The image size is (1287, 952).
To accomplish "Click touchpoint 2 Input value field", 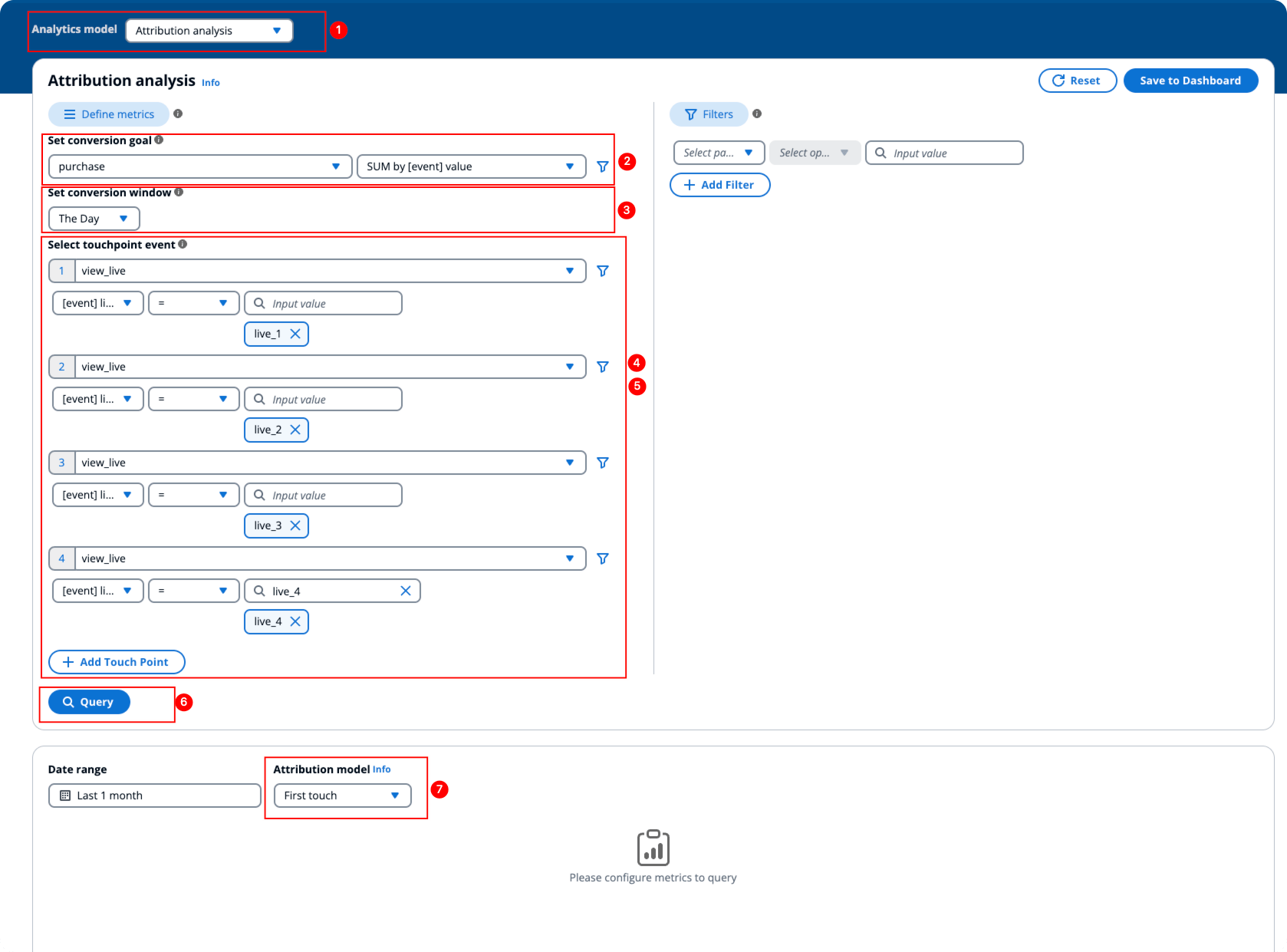I will pos(323,399).
